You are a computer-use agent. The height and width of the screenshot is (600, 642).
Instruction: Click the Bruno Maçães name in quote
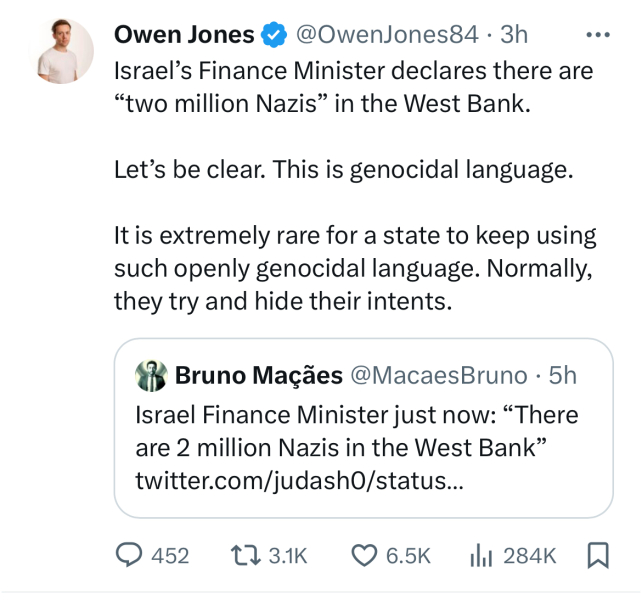(257, 376)
